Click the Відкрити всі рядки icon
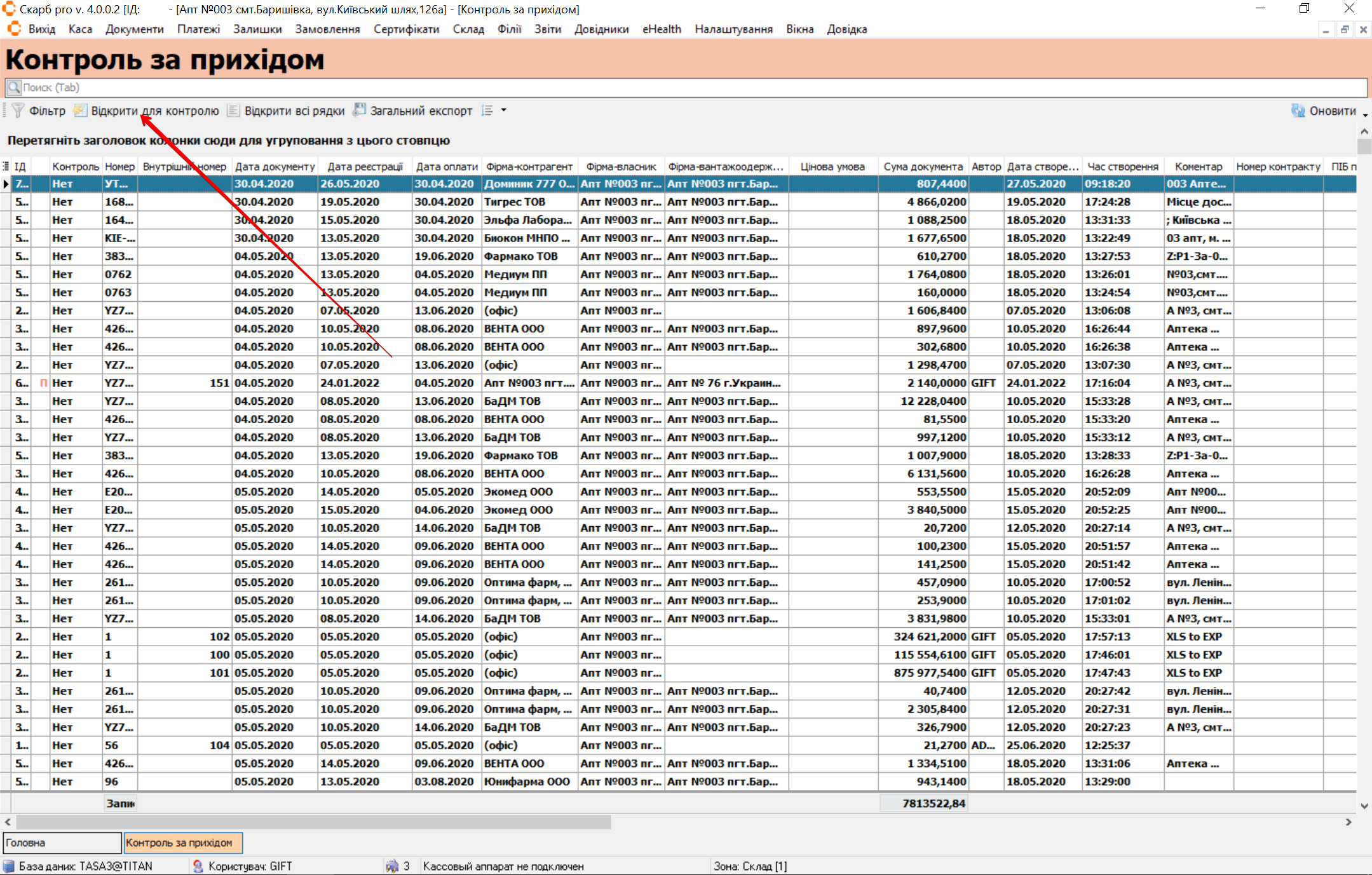The height and width of the screenshot is (875, 1372). pyautogui.click(x=234, y=111)
